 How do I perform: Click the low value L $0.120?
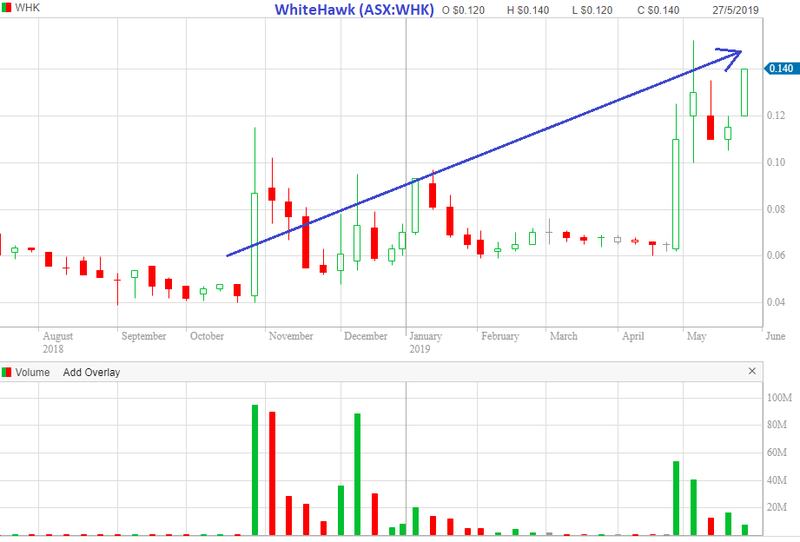[x=592, y=10]
